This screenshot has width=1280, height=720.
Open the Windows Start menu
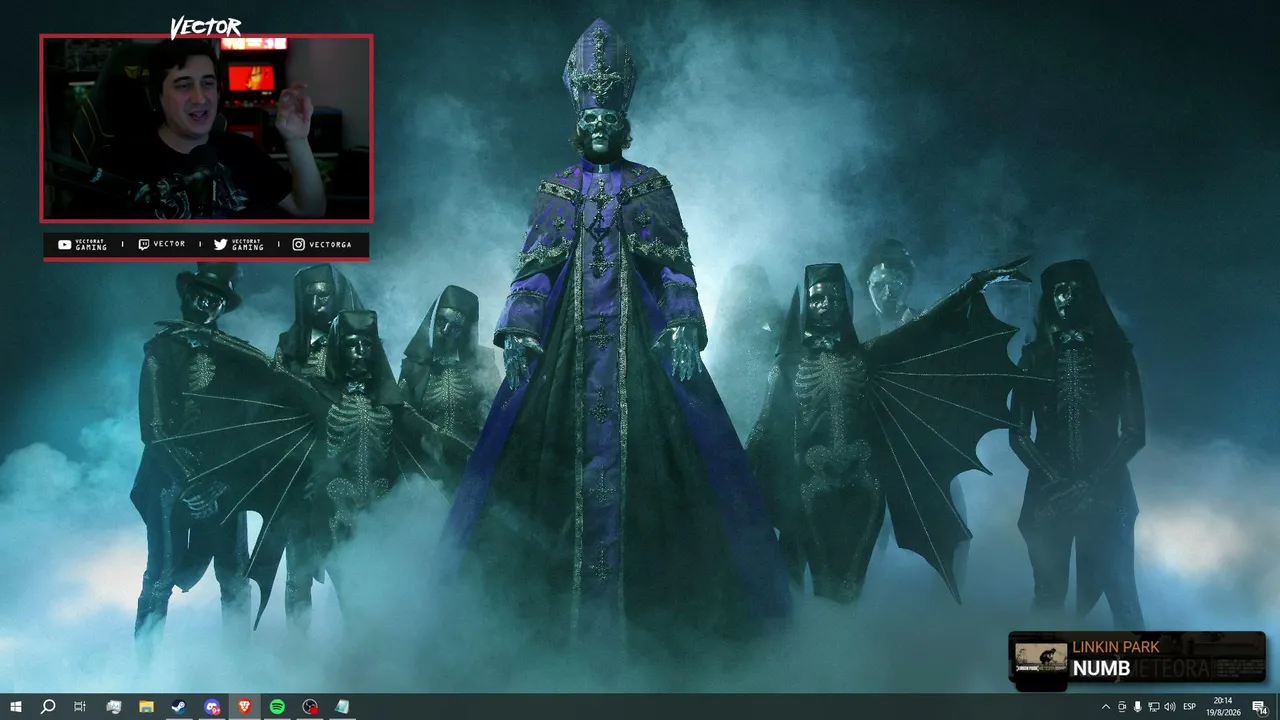coord(15,707)
